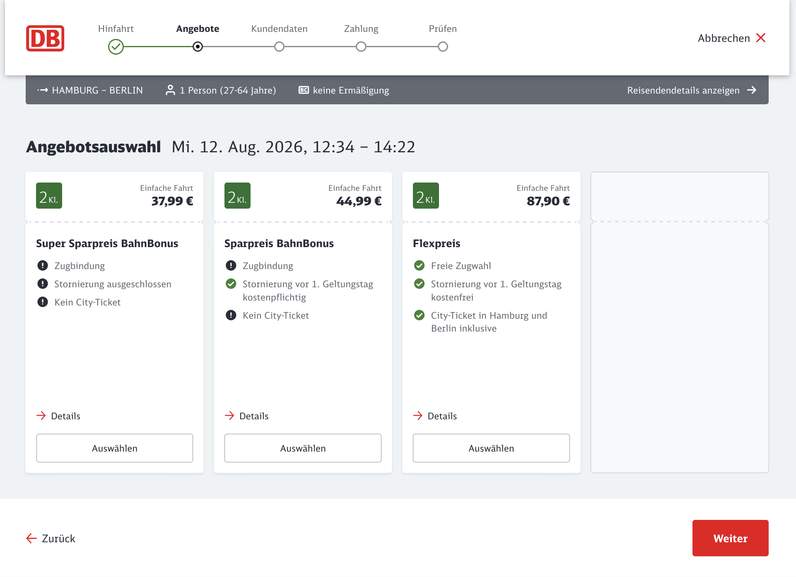The image size is (796, 577).
Task: Click the warning icon by Super Sparpreis Kein City-Ticket
Action: click(43, 302)
